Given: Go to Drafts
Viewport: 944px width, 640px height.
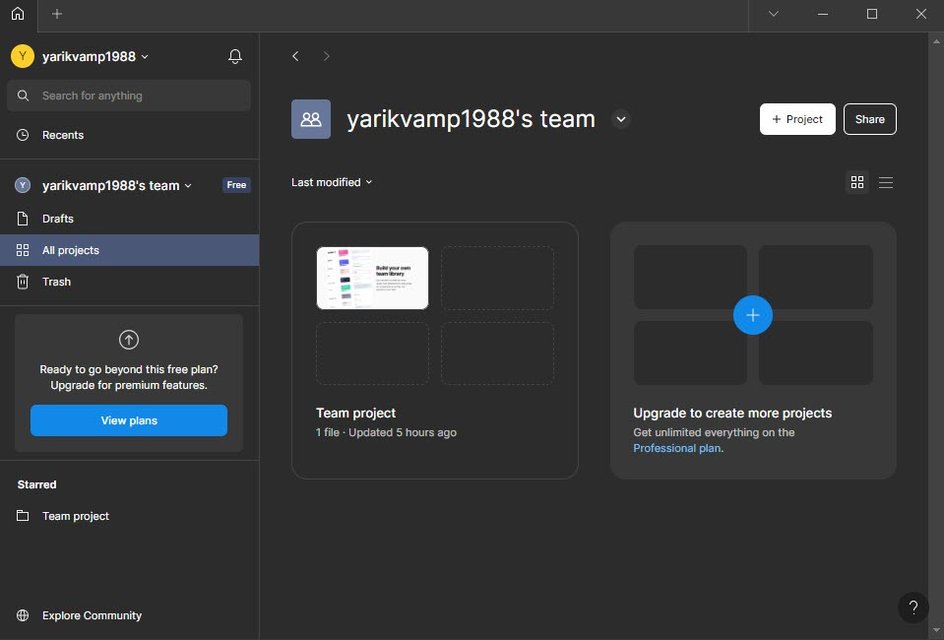Looking at the screenshot, I should click(x=129, y=219).
